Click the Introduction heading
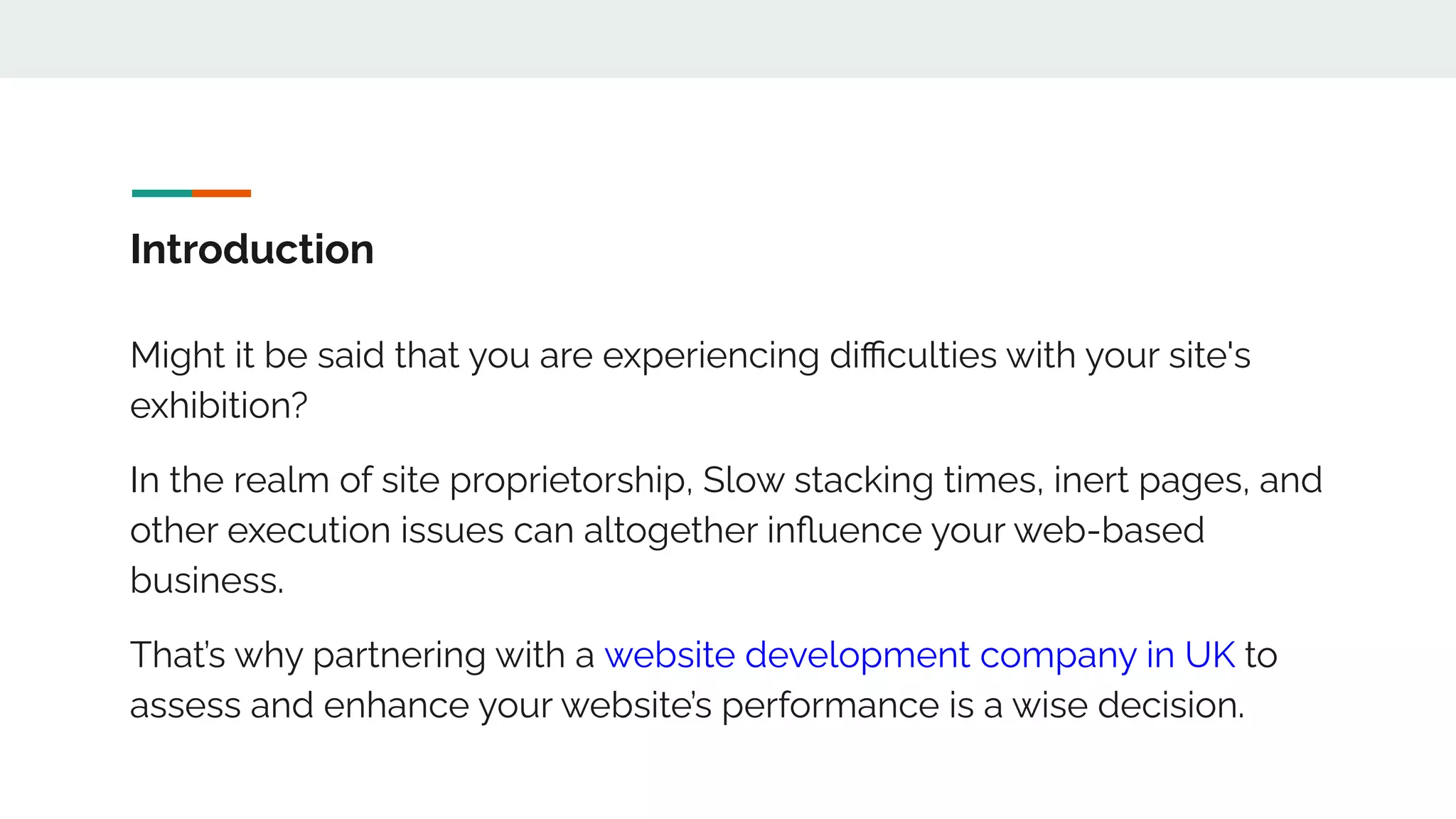 coord(252,250)
